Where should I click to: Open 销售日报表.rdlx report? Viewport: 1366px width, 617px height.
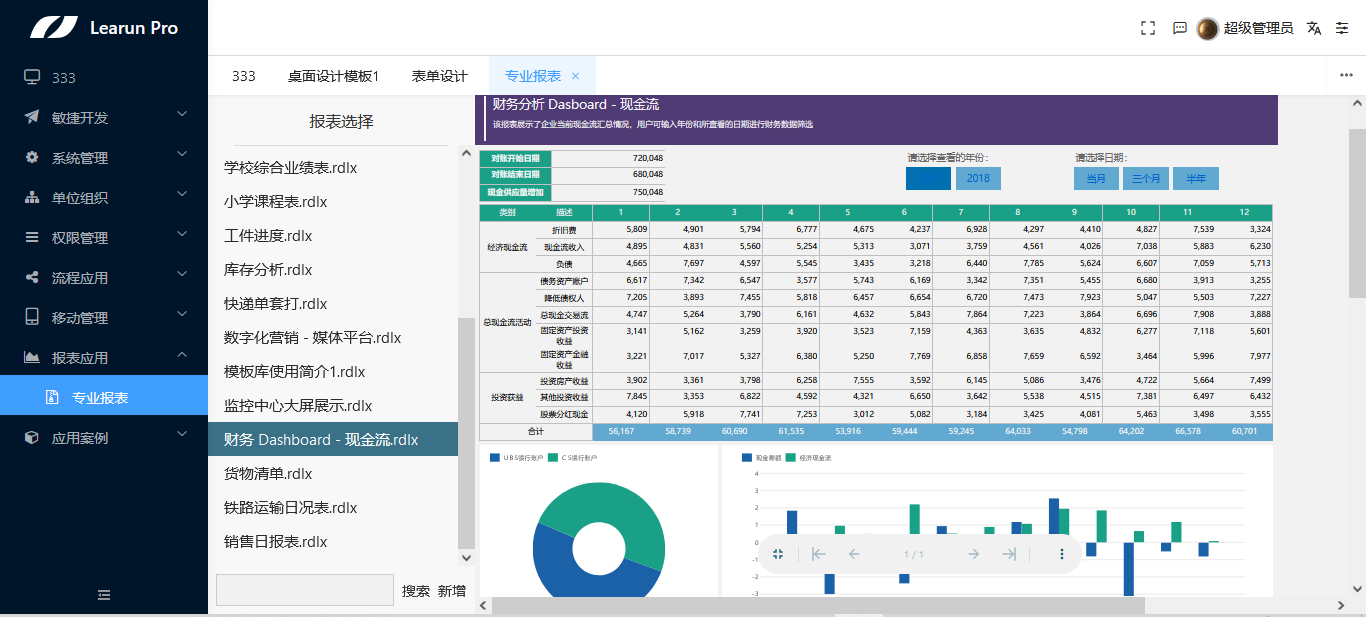click(x=332, y=542)
